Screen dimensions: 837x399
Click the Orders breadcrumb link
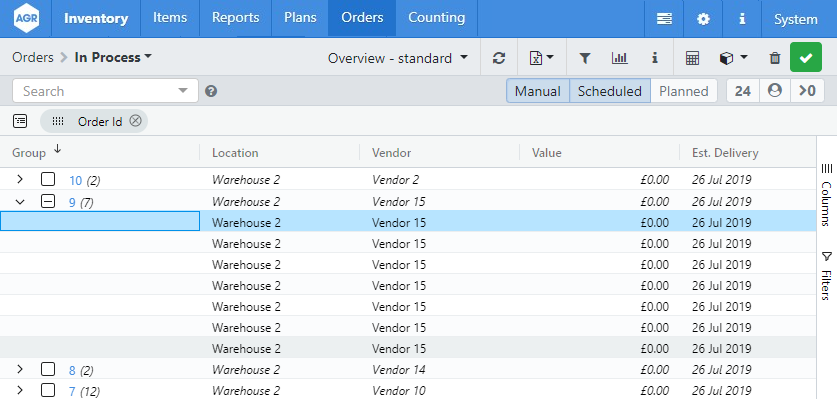point(33,57)
